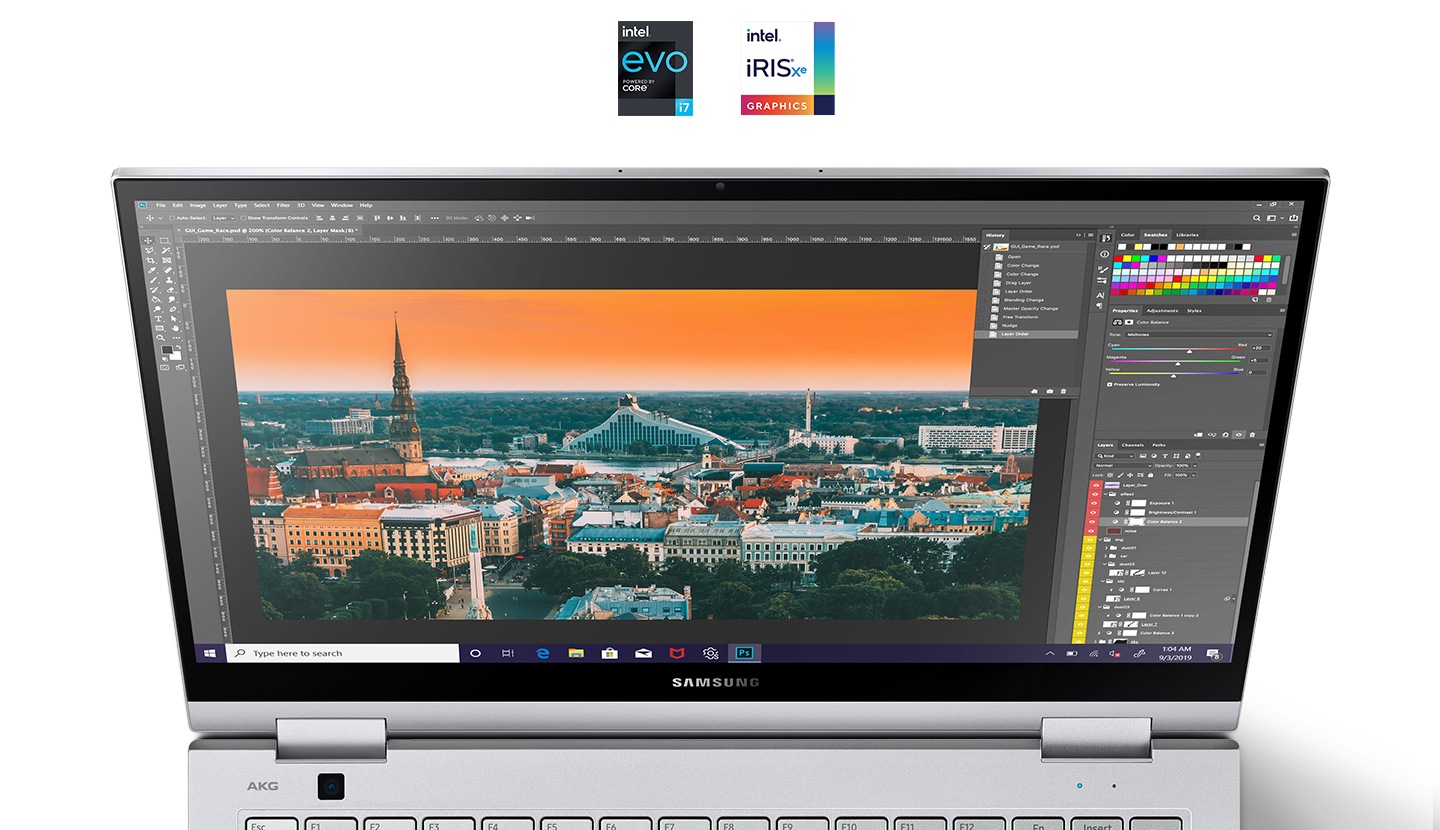Check Show Transform Controls option
This screenshot has width=1440, height=830.
243,218
